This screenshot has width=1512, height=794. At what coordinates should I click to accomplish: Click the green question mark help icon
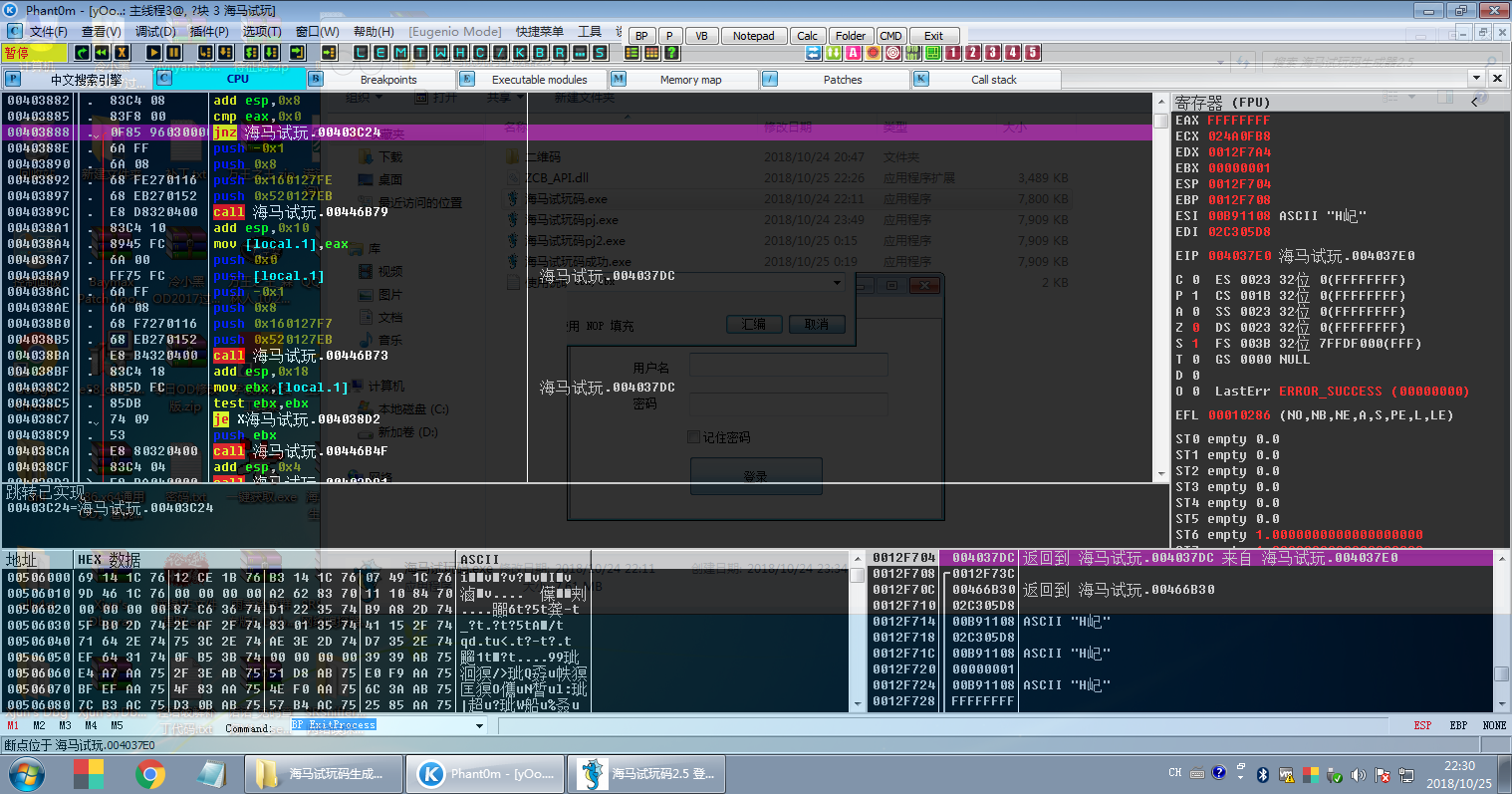click(671, 52)
